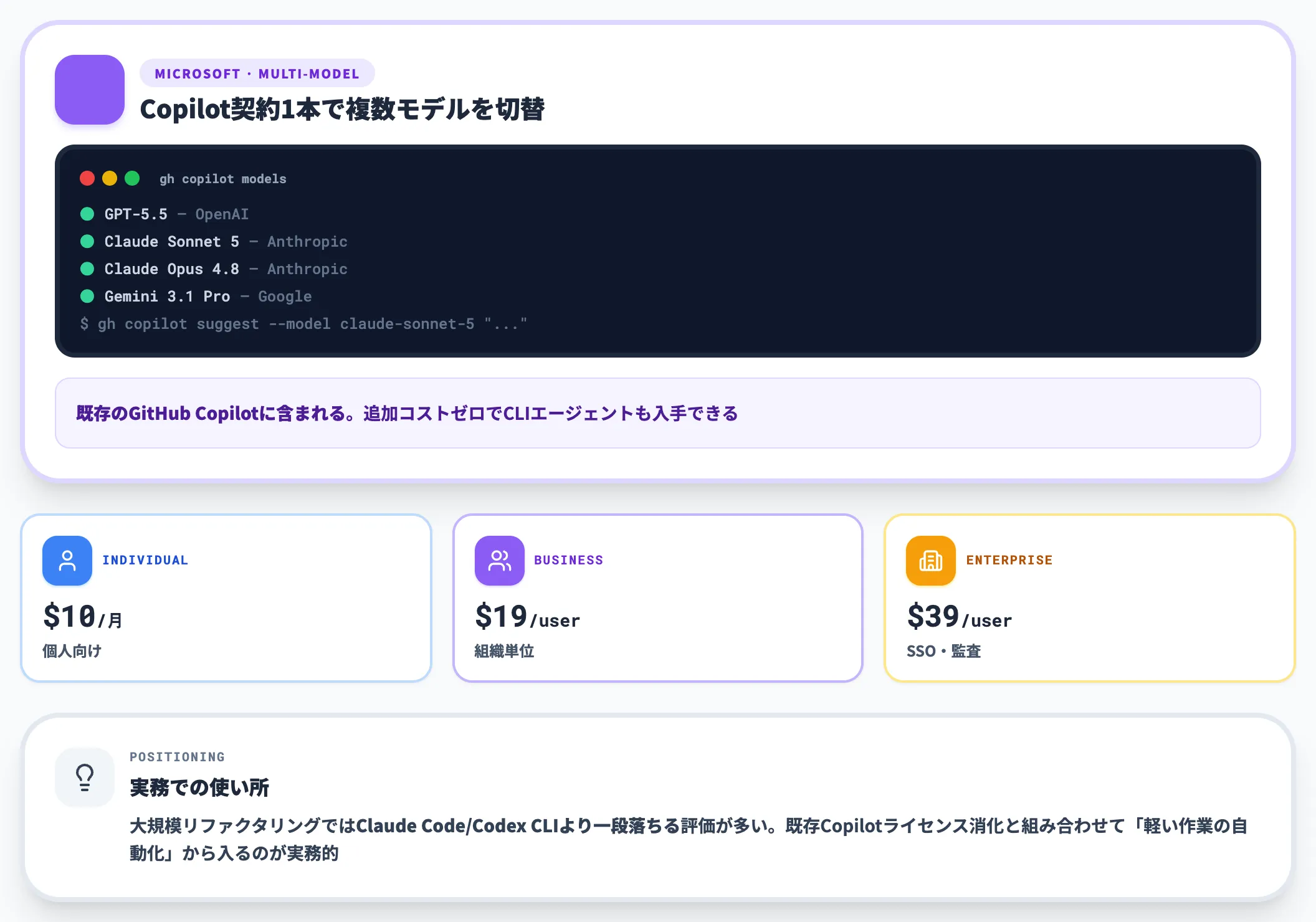Select the Enterprise $39/user plan card
Screen dimensions: 1316x922
(1090, 598)
